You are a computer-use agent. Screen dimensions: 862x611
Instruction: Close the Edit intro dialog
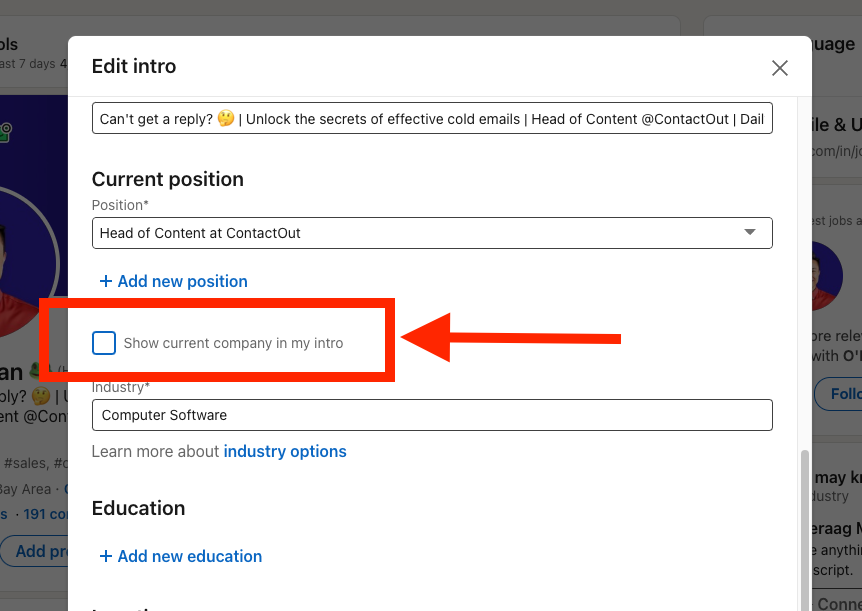[x=780, y=68]
